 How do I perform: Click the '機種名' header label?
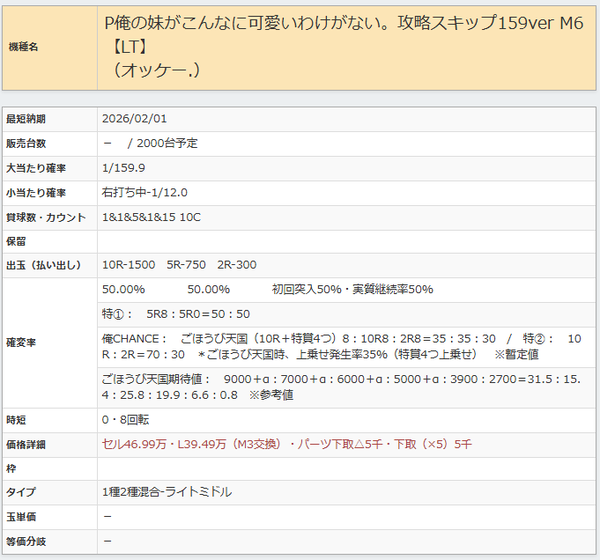[x=23, y=47]
